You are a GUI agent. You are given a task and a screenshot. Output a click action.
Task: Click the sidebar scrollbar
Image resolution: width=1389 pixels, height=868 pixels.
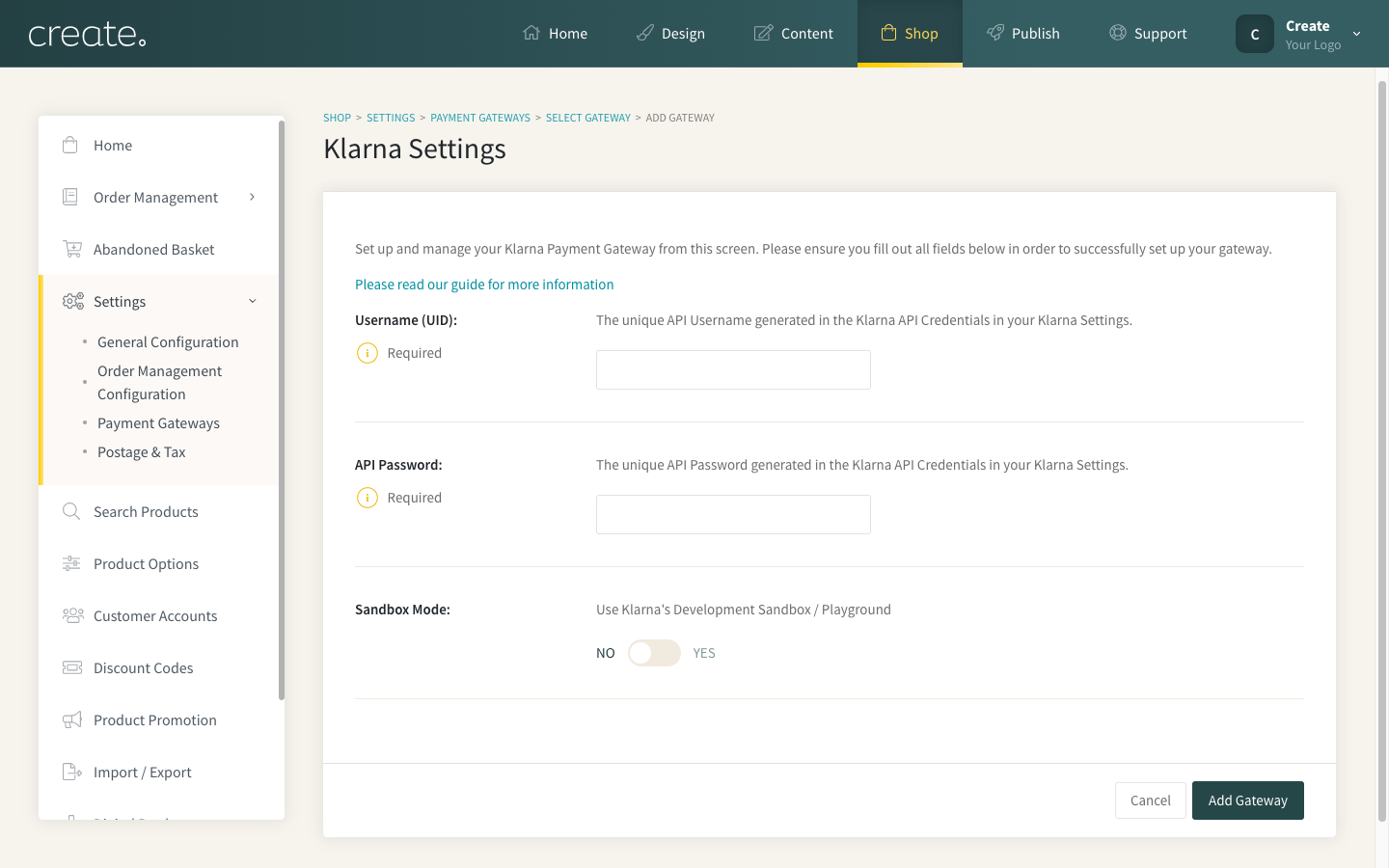[x=282, y=410]
